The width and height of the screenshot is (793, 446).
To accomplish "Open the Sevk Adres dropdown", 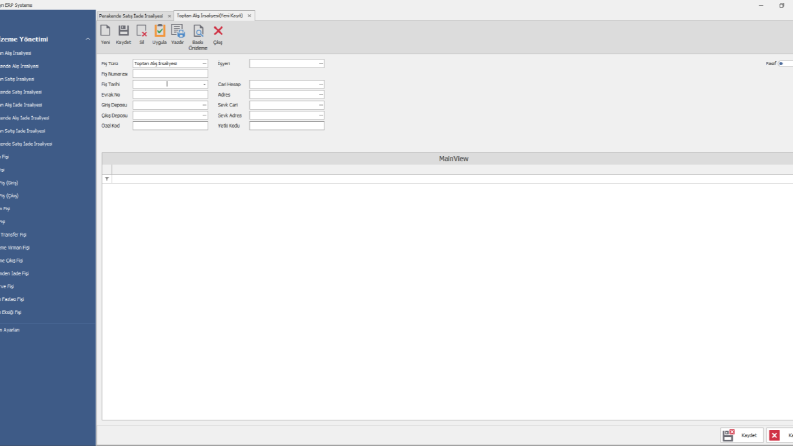I will [321, 115].
